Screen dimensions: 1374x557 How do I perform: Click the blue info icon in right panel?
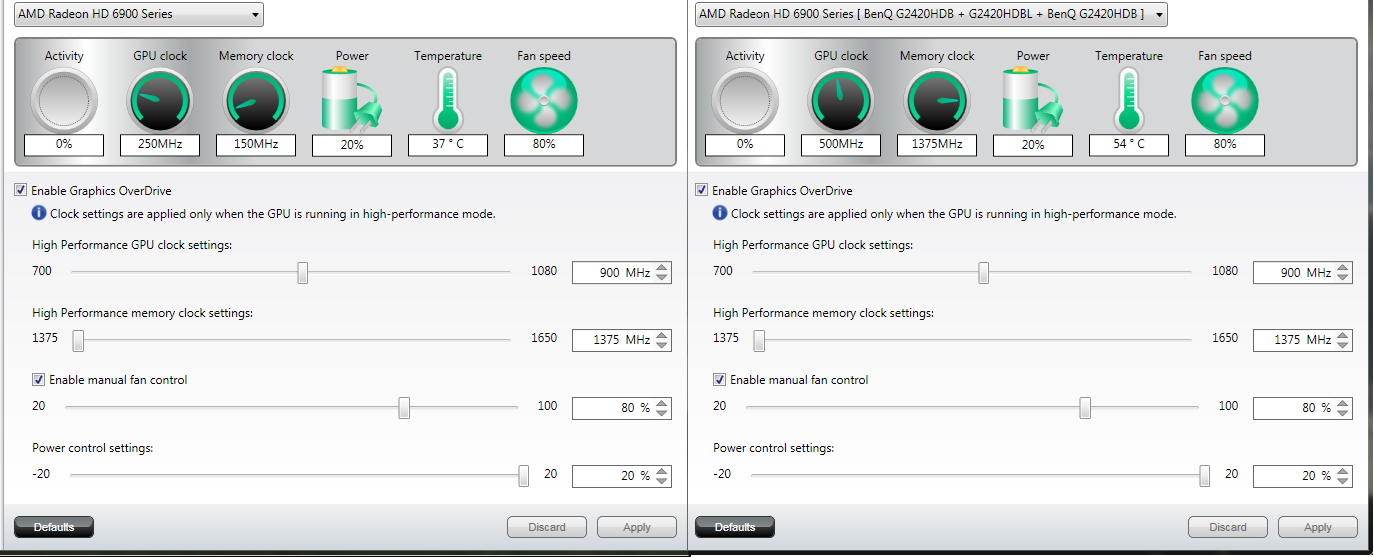(x=720, y=213)
